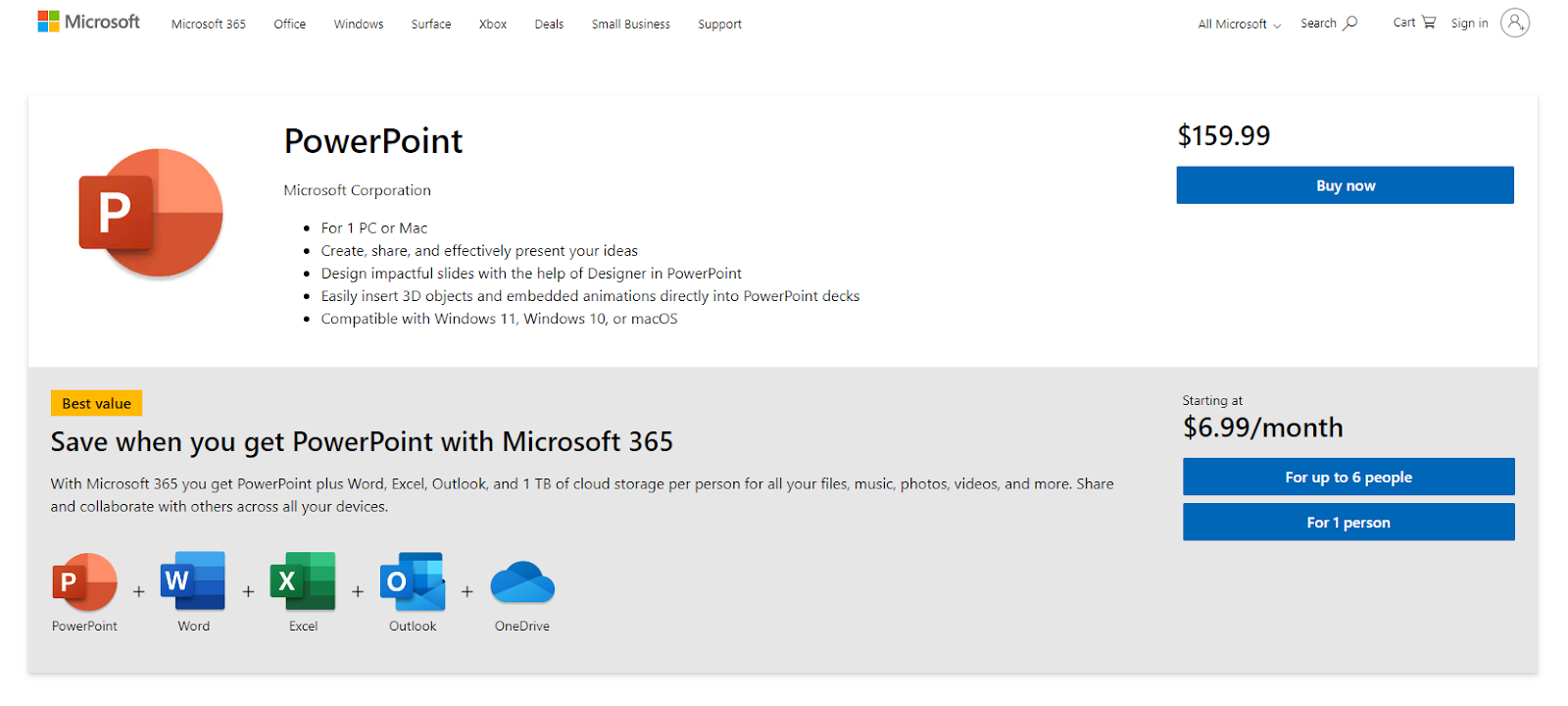This screenshot has height=706, width=1568.
Task: Click the Excel label under its icon
Action: tap(303, 627)
